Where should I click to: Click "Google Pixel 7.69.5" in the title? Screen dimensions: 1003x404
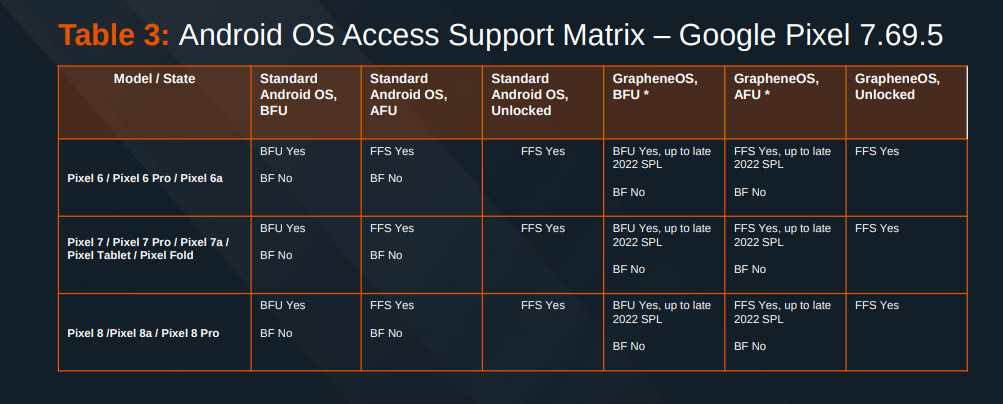pos(811,36)
